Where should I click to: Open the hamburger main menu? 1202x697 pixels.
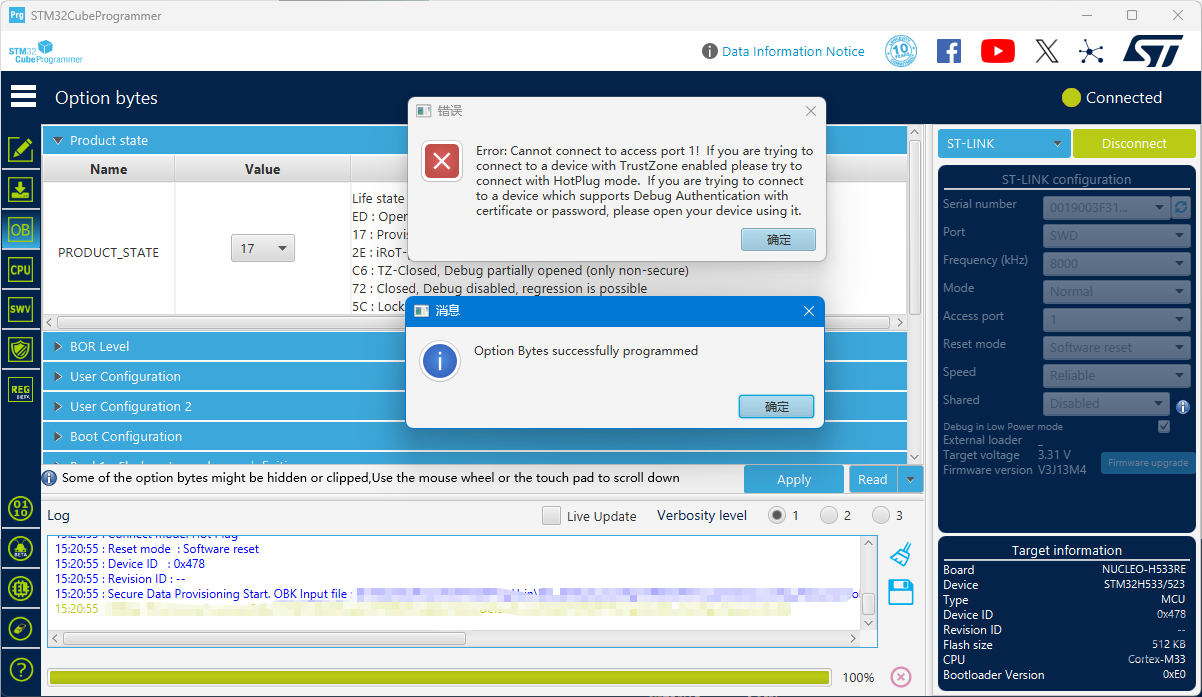tap(23, 97)
